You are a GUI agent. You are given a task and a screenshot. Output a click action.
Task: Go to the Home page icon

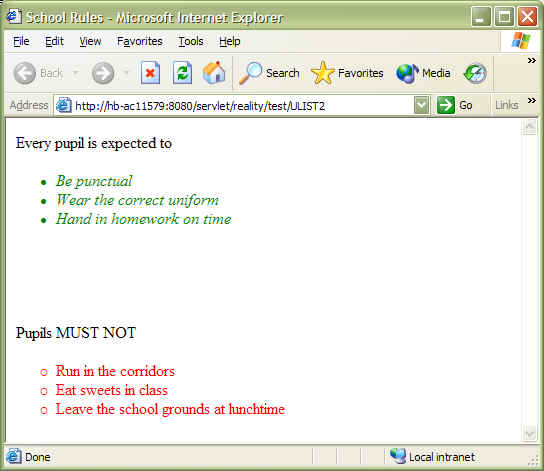click(x=214, y=73)
